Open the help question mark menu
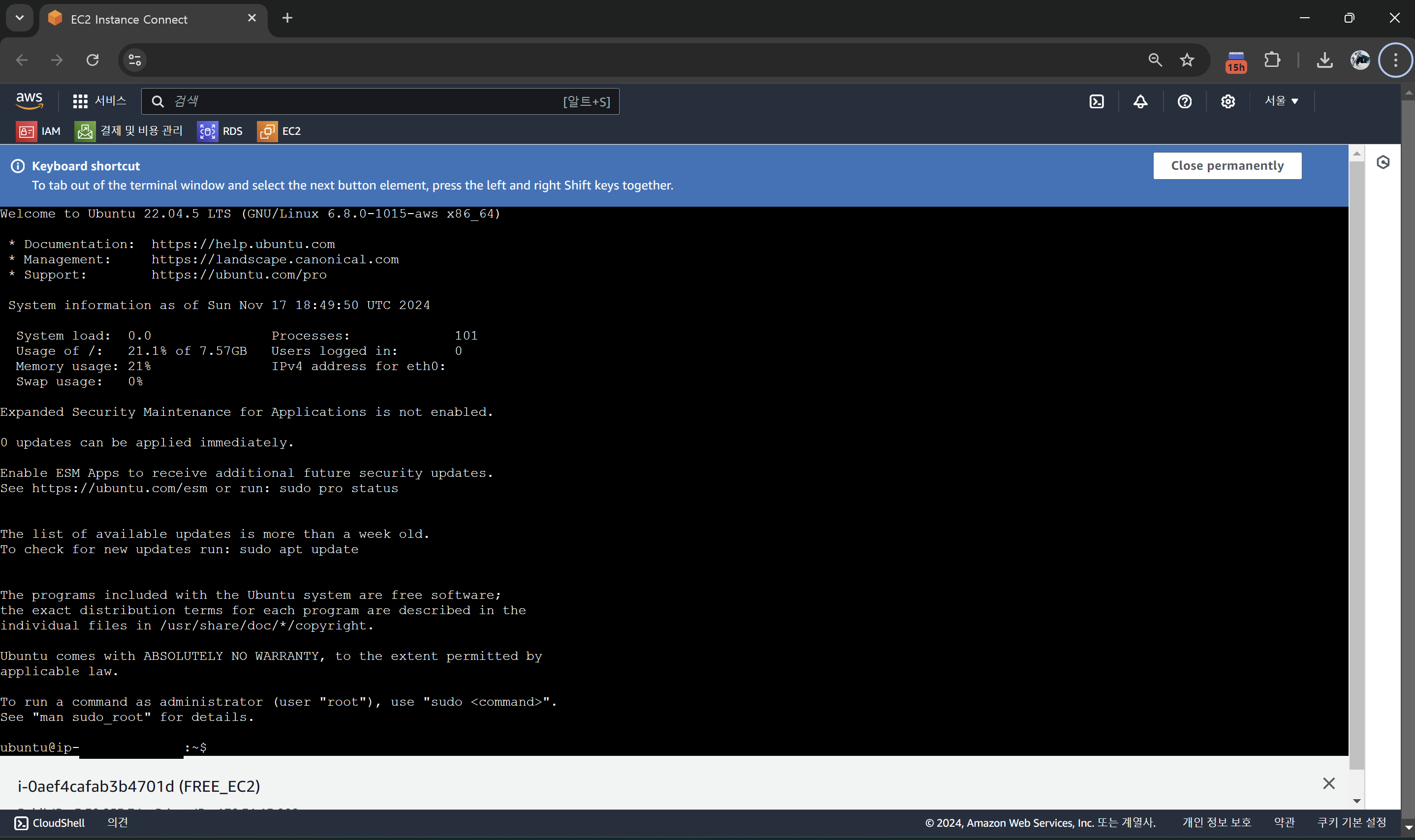The image size is (1415, 840). click(x=1184, y=101)
